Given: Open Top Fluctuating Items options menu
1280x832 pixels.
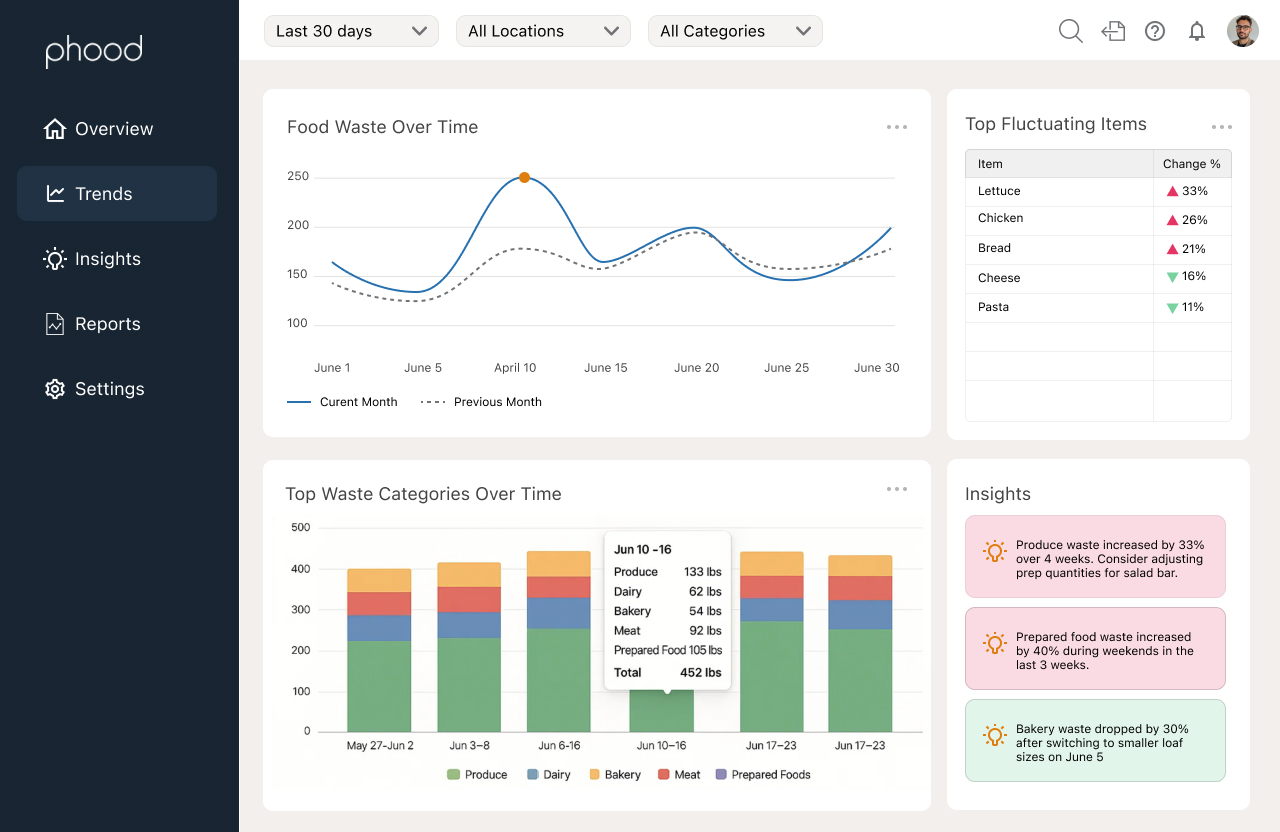Looking at the screenshot, I should [x=1222, y=127].
